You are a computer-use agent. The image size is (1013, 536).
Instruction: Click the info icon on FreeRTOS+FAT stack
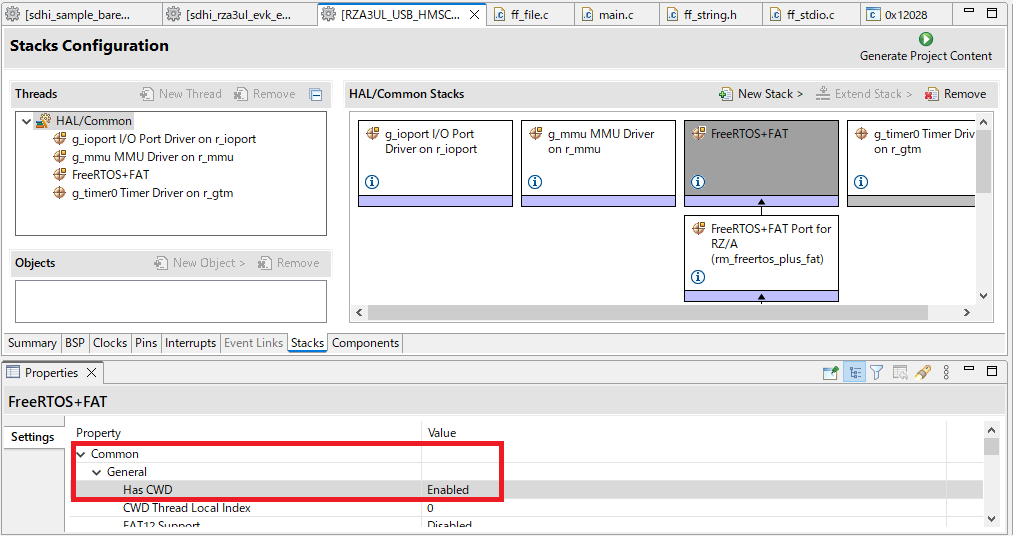697,182
